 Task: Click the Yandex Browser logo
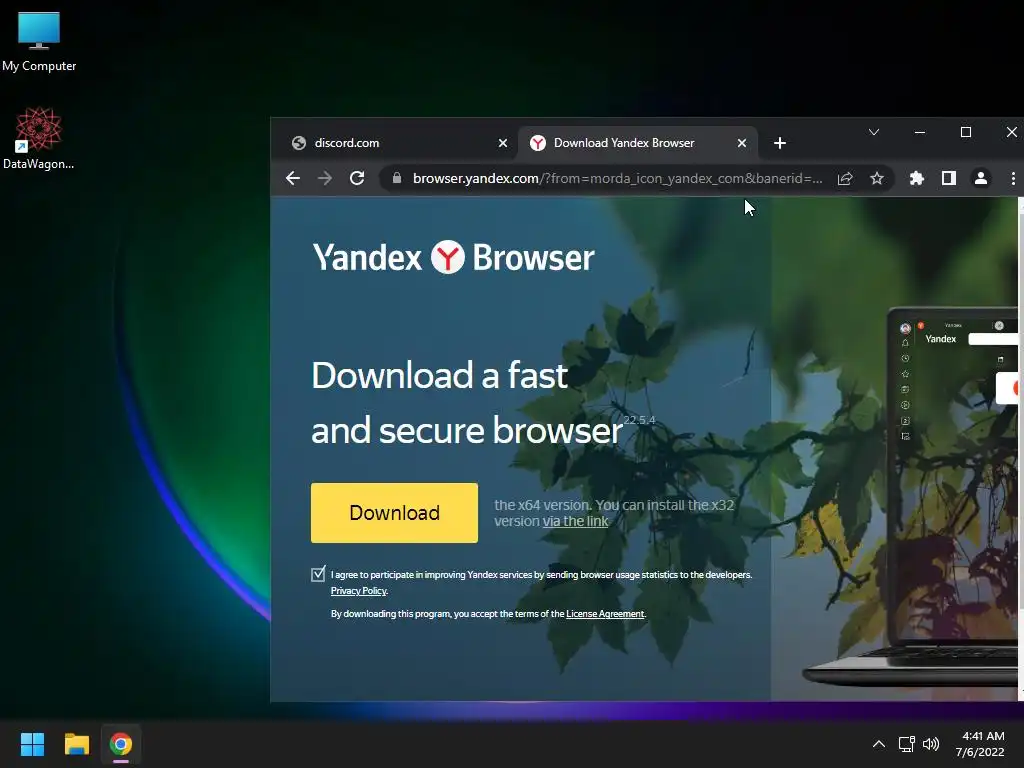453,257
